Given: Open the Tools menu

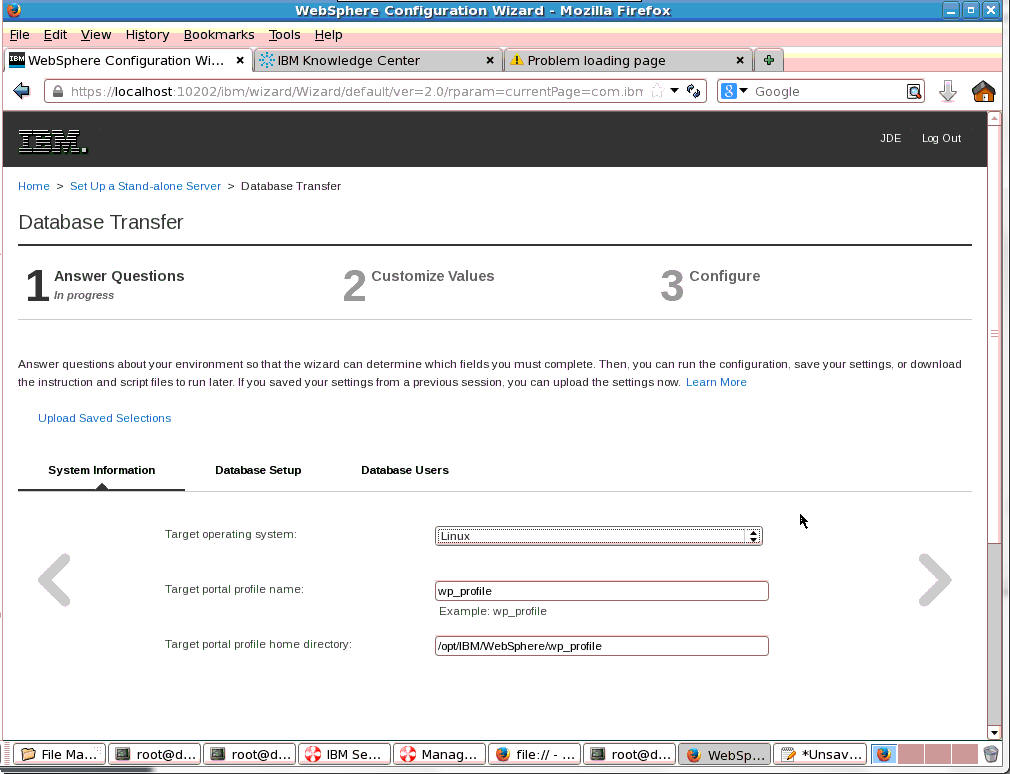Looking at the screenshot, I should click(284, 35).
